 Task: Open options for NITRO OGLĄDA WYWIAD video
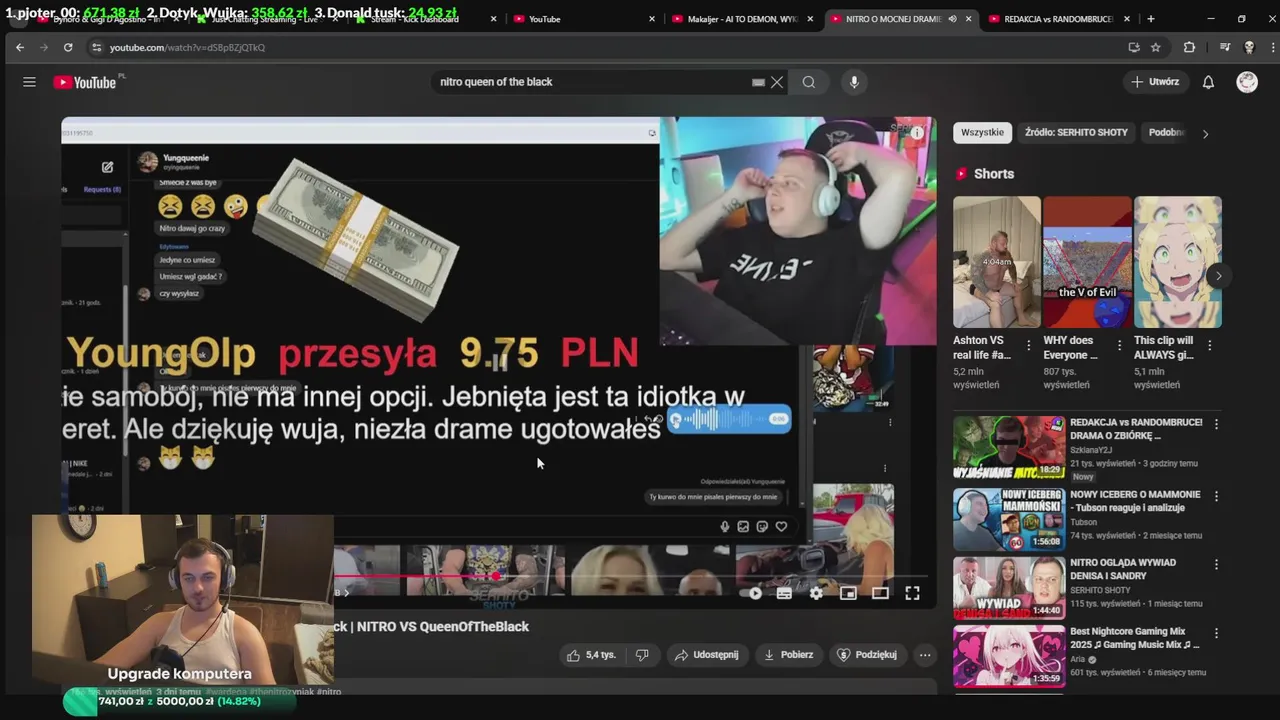tap(1216, 565)
